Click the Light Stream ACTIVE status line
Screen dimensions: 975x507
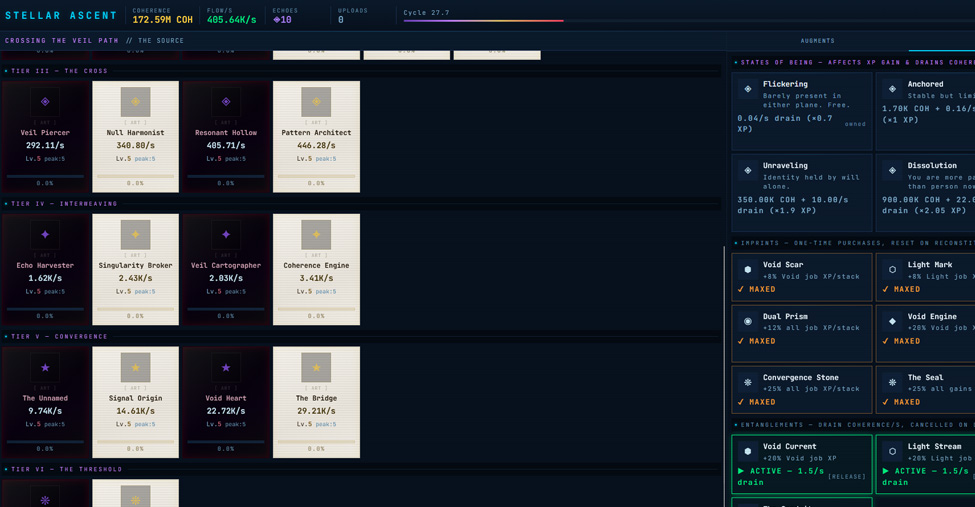[925, 477]
